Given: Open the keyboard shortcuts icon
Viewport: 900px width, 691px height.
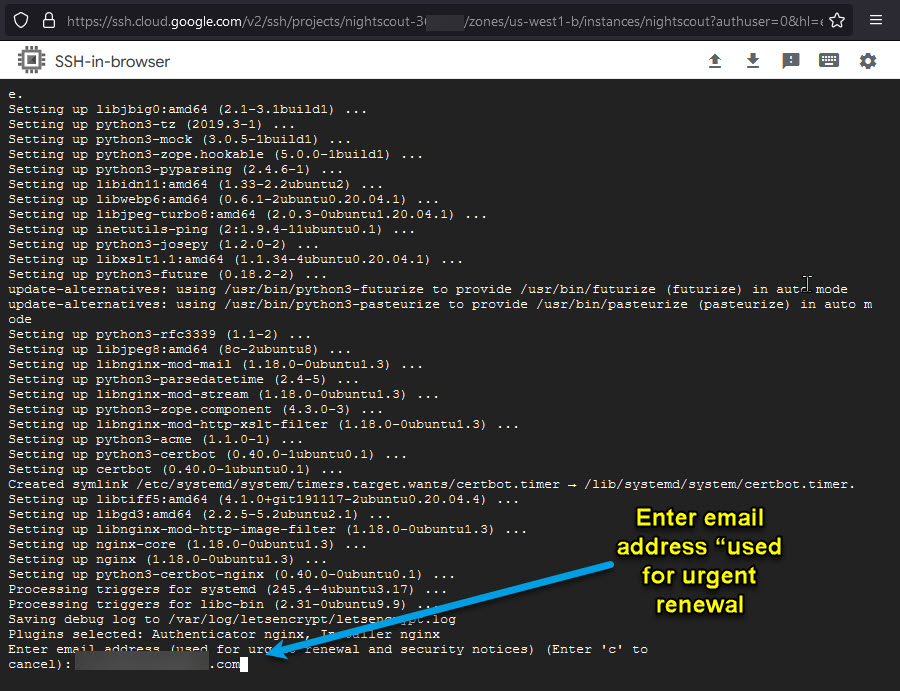Looking at the screenshot, I should 829,61.
